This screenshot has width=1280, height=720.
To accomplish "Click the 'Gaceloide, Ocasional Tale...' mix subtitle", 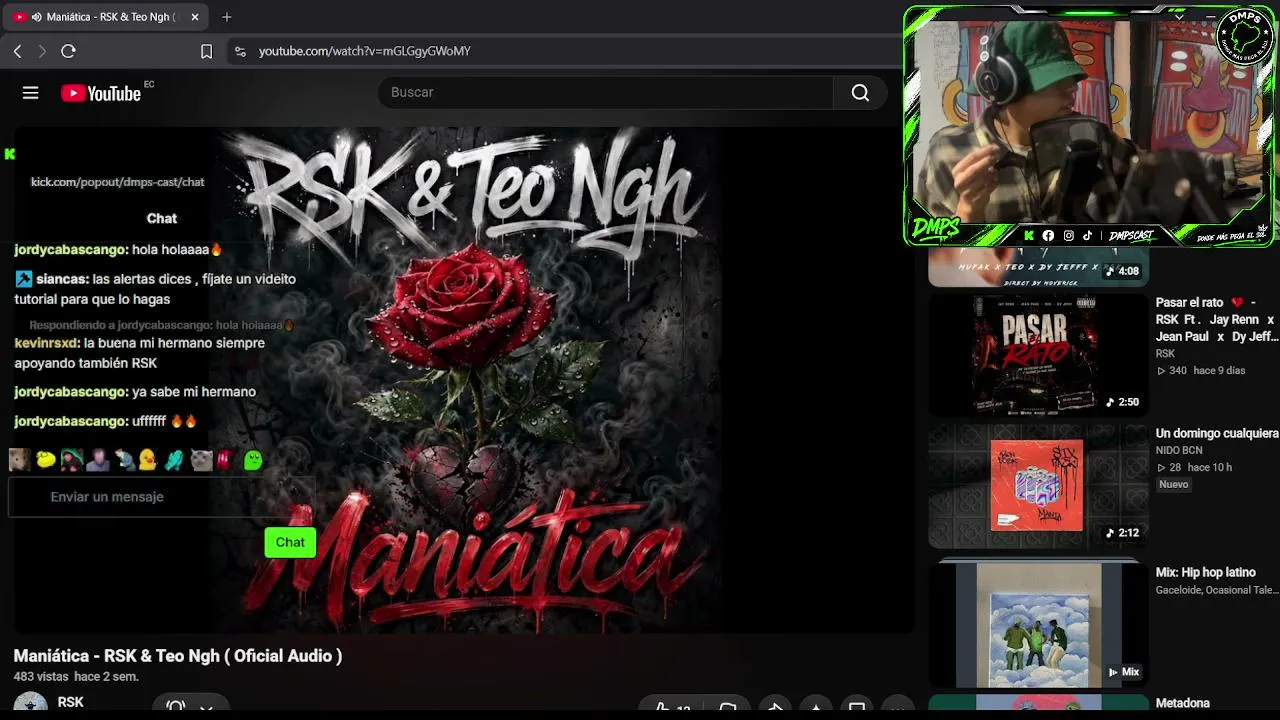I will 1217,590.
